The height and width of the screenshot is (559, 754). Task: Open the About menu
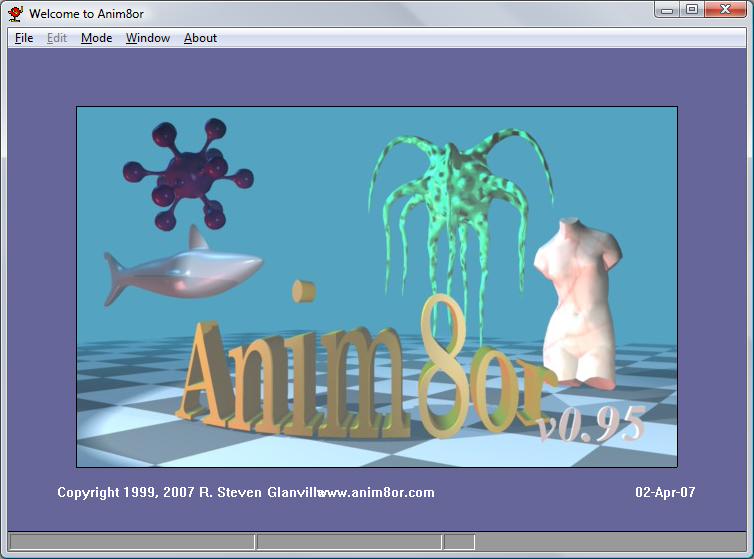point(200,38)
